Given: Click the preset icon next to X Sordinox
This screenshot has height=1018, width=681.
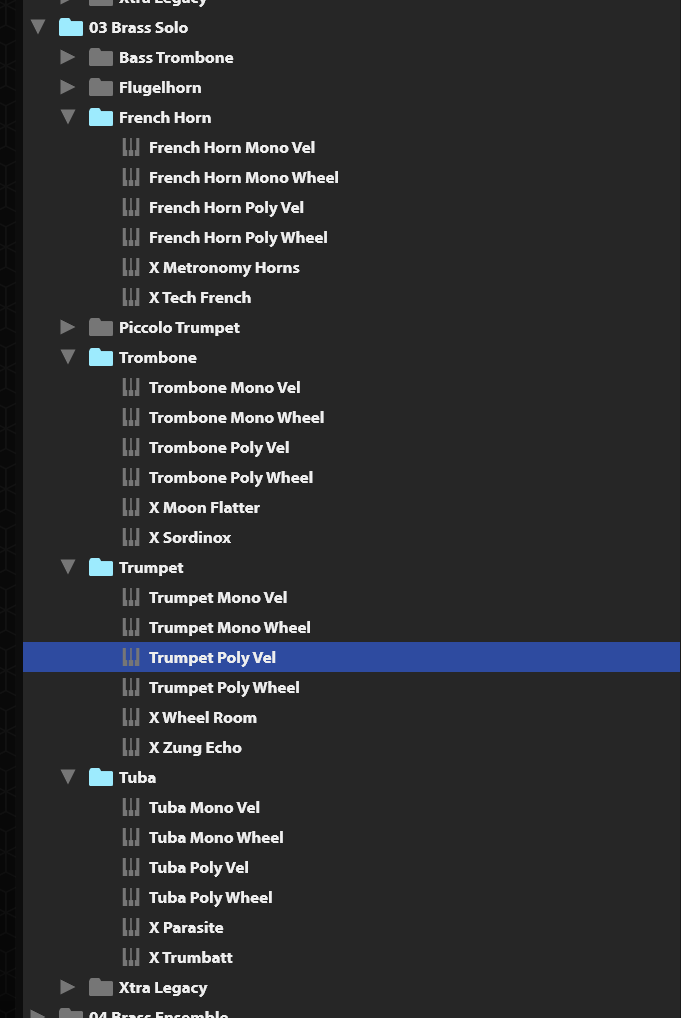Looking at the screenshot, I should click(x=131, y=538).
